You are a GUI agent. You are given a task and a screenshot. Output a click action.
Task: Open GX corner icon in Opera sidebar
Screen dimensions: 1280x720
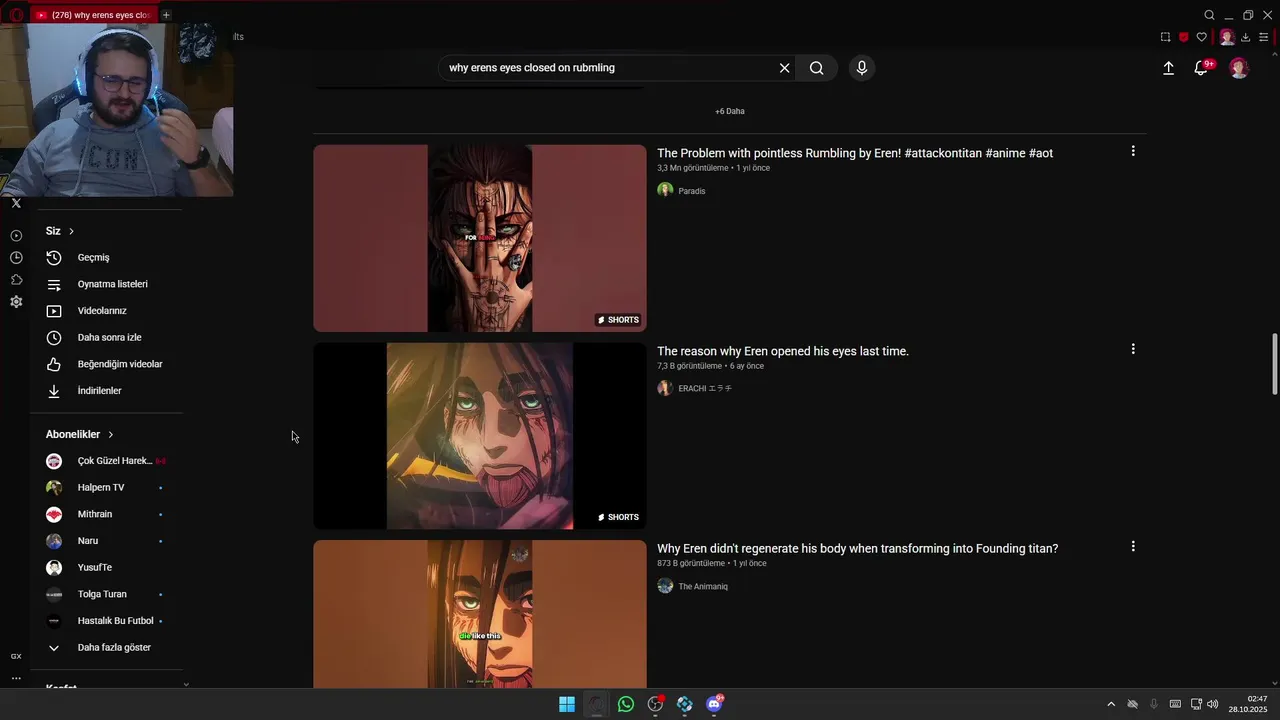pyautogui.click(x=16, y=656)
